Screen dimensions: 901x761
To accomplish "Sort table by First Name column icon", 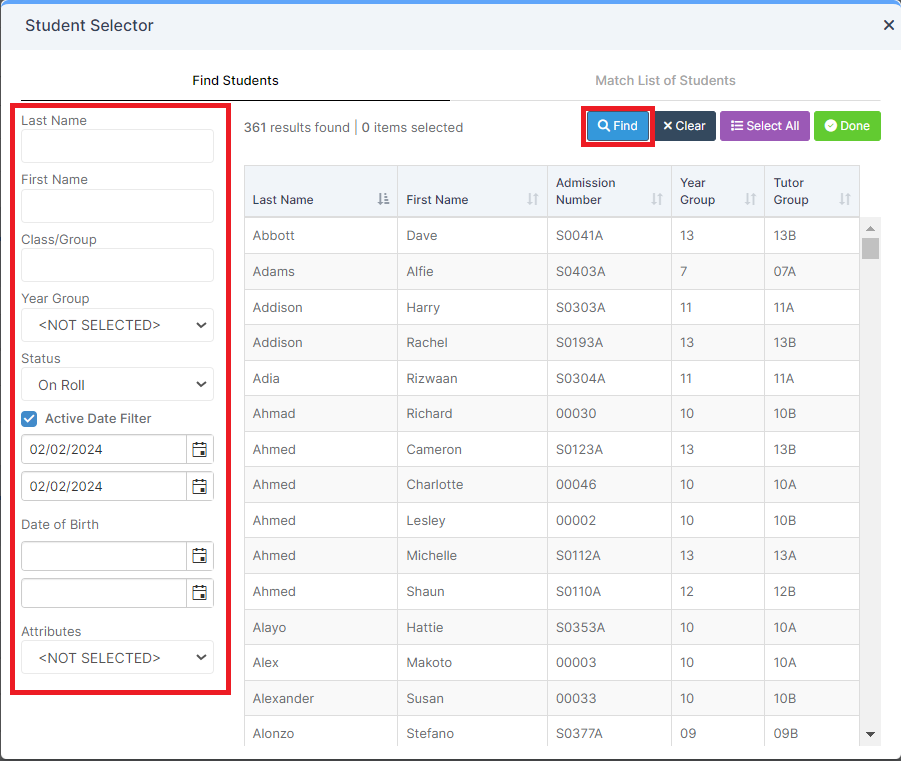I will (x=533, y=199).
